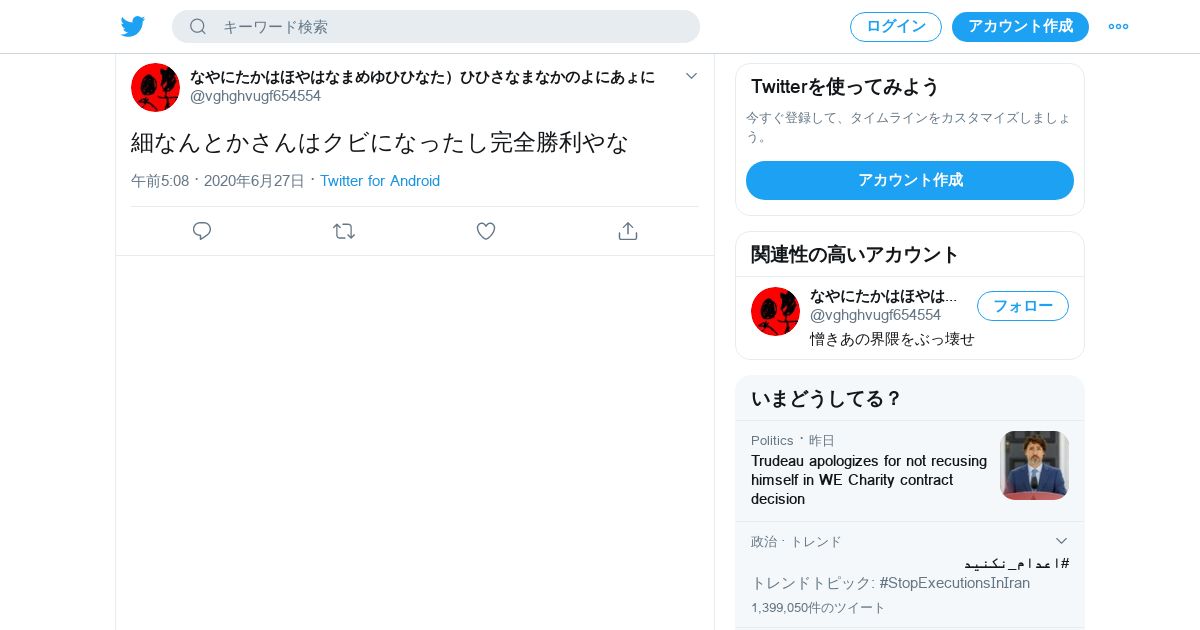1200x630 pixels.
Task: Follow the account with フォロー button
Action: [1023, 306]
